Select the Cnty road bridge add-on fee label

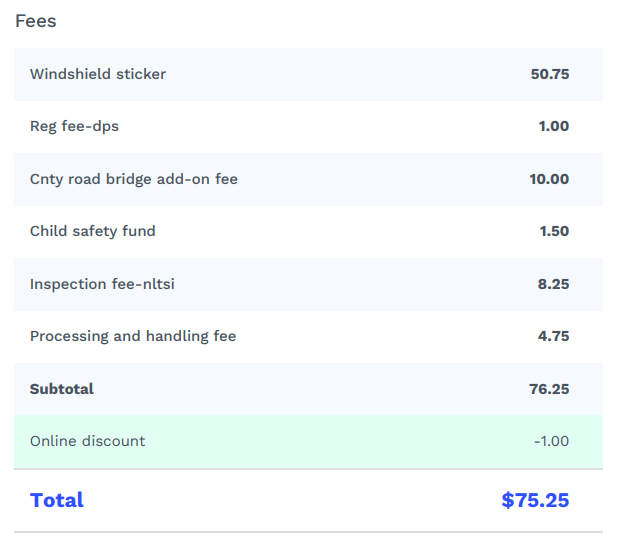click(134, 179)
